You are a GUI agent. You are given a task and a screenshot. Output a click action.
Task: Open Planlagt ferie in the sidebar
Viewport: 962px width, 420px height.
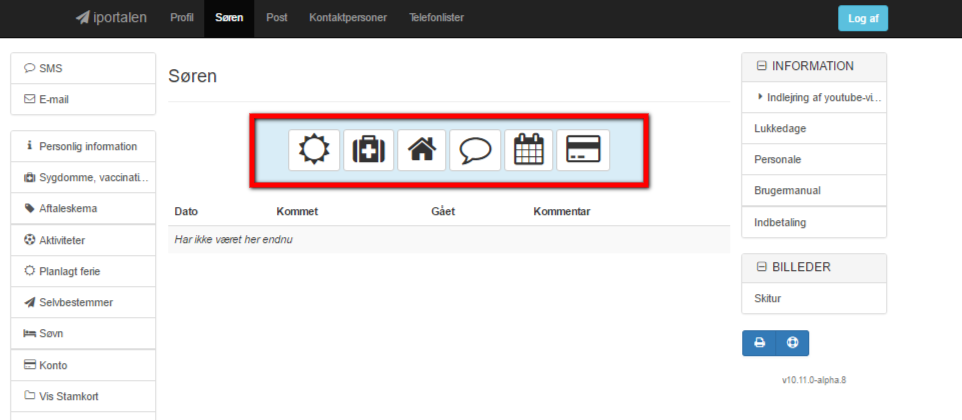83,271
